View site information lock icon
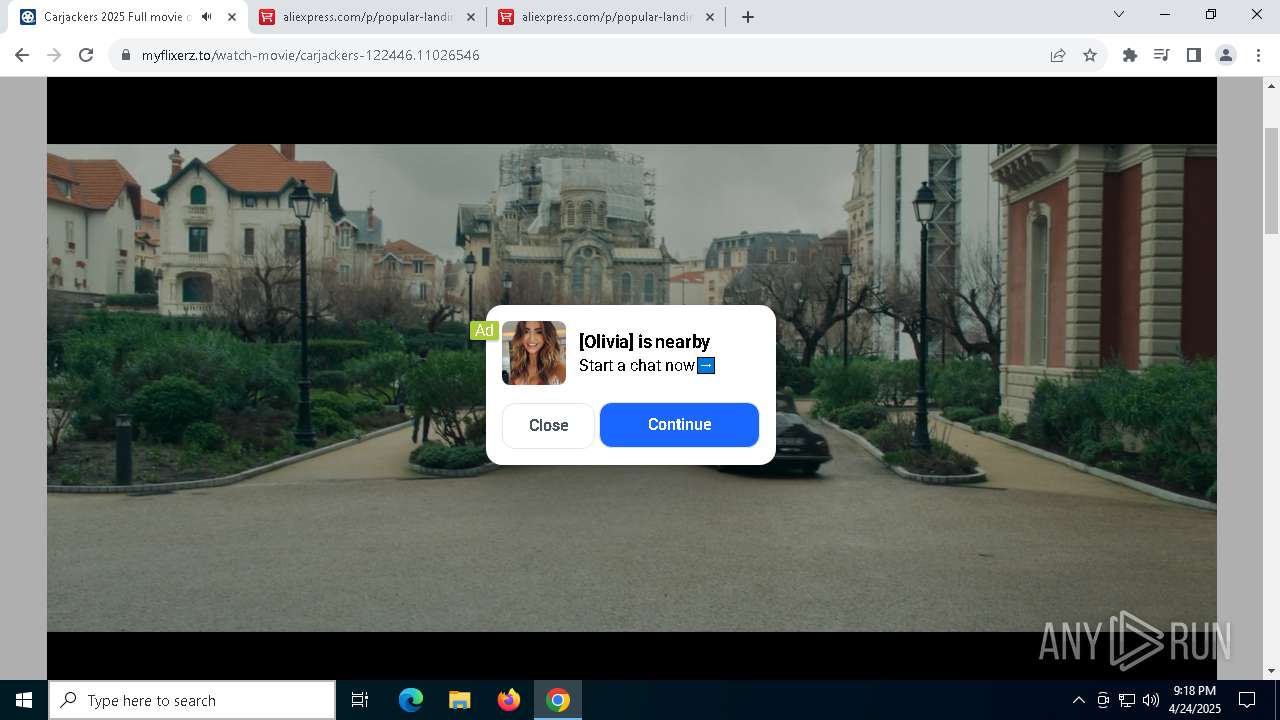 pos(126,55)
